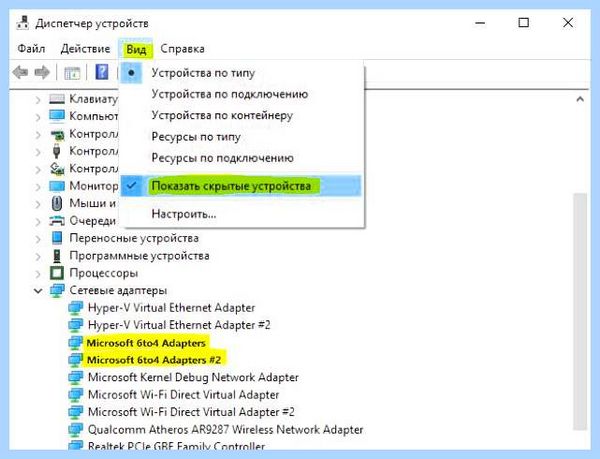The height and width of the screenshot is (459, 600).
Task: Open the Настроить... menu item
Action: [242, 213]
